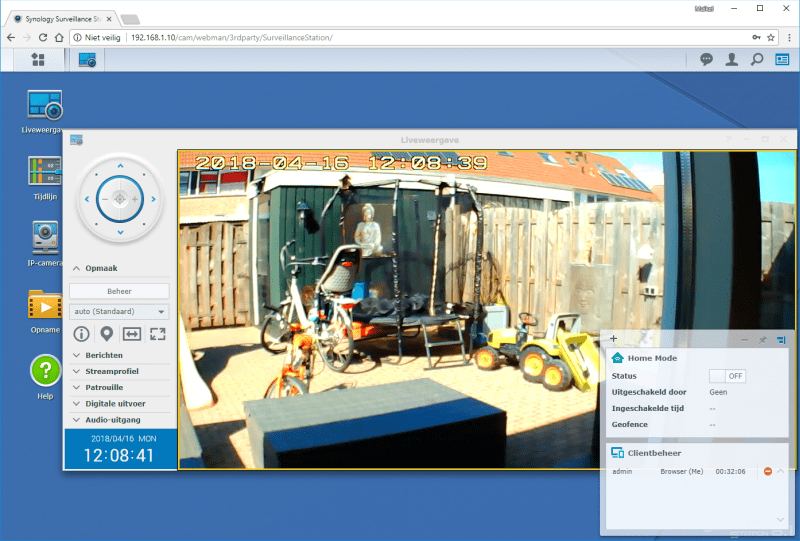Click the Clientbeheer widget title
Image resolution: width=800 pixels, height=541 pixels.
pos(654,453)
